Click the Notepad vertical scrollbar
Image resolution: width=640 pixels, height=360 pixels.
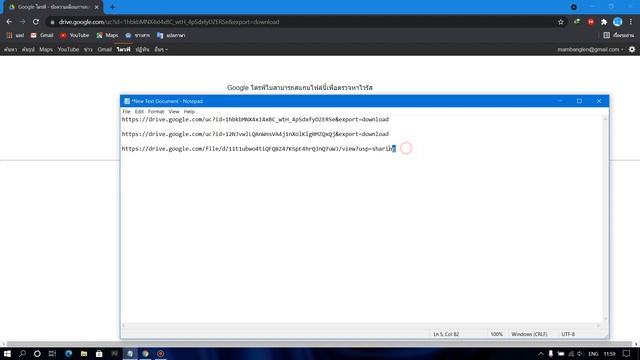(x=605, y=219)
